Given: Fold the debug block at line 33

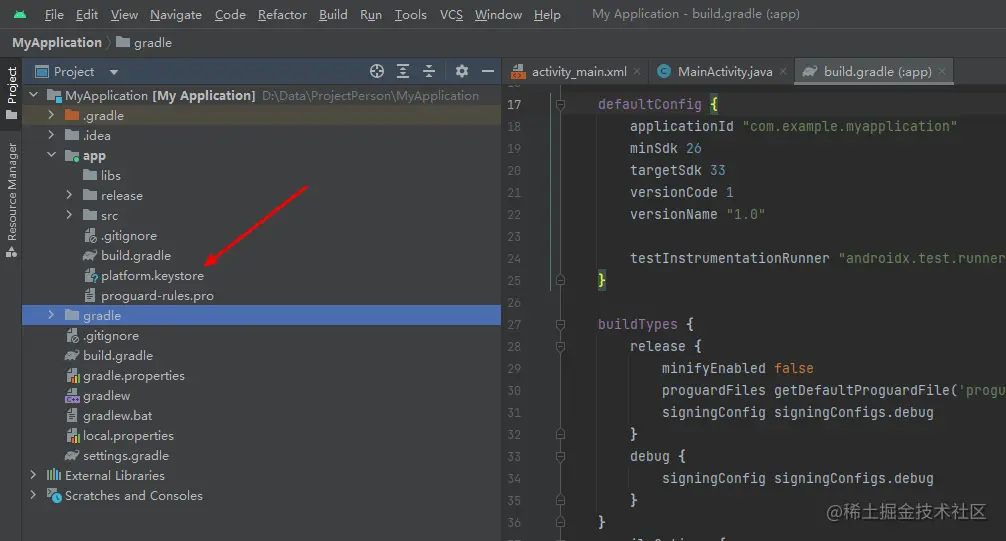Looking at the screenshot, I should tap(560, 456).
